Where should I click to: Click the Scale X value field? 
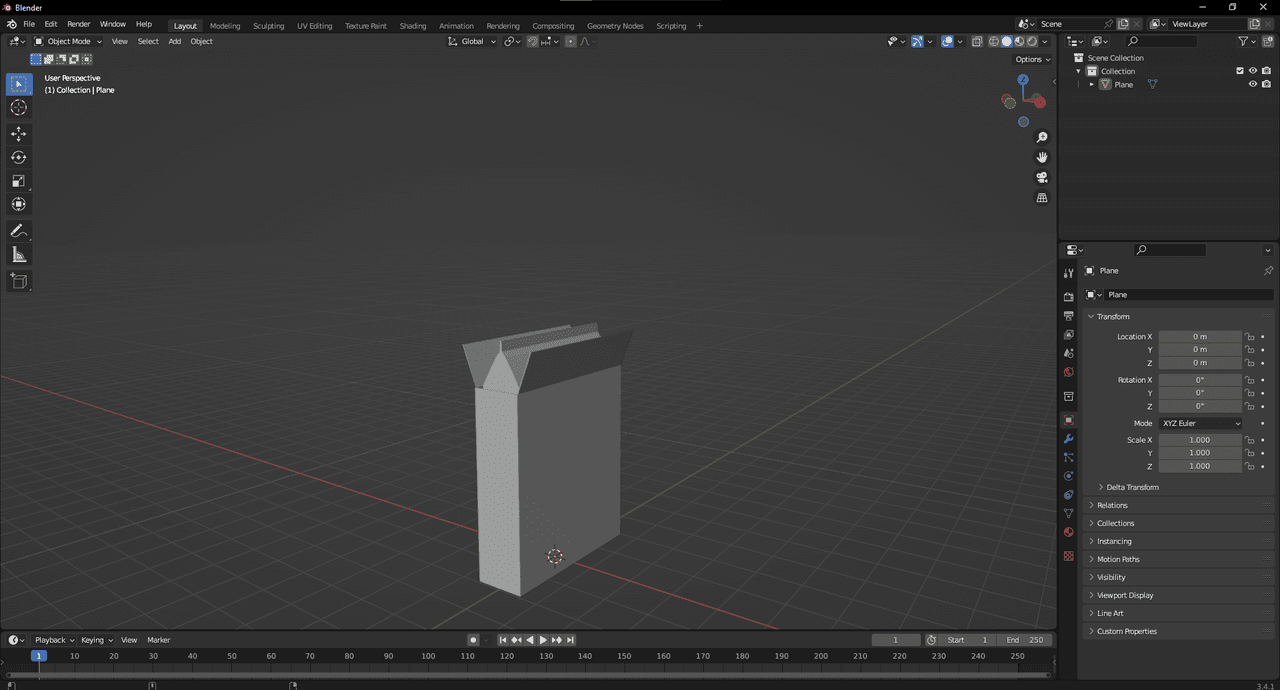(1199, 440)
